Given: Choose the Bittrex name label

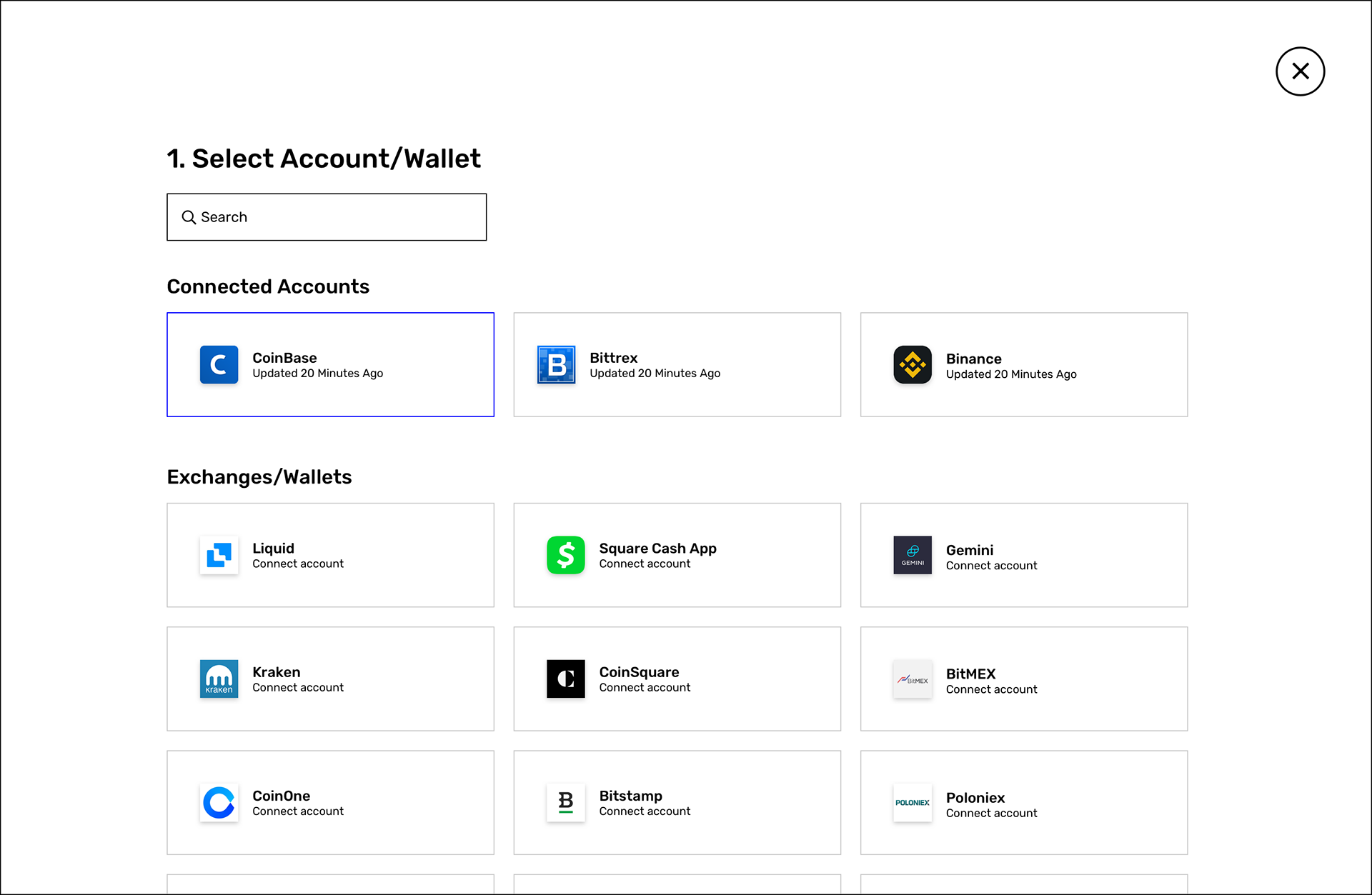Looking at the screenshot, I should 613,358.
